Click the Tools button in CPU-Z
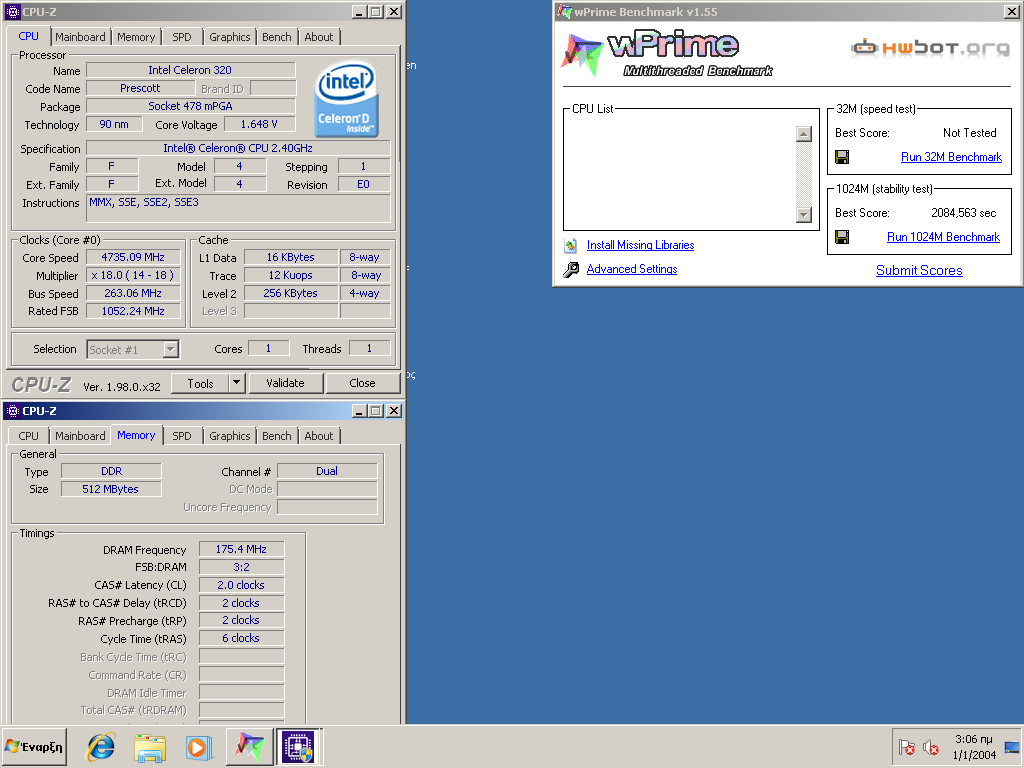Viewport: 1024px width, 768px height. (200, 383)
